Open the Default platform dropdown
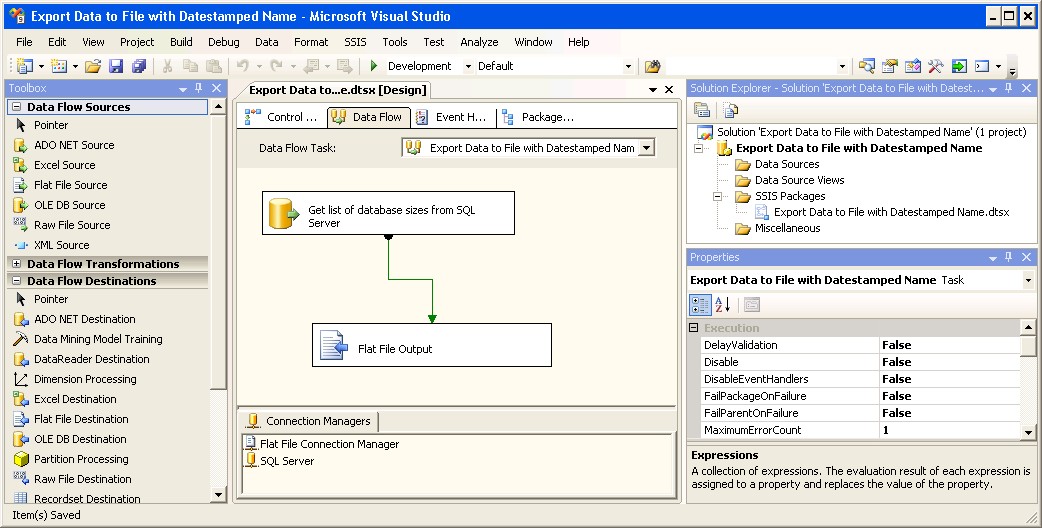Image resolution: width=1042 pixels, height=528 pixels. (628, 66)
